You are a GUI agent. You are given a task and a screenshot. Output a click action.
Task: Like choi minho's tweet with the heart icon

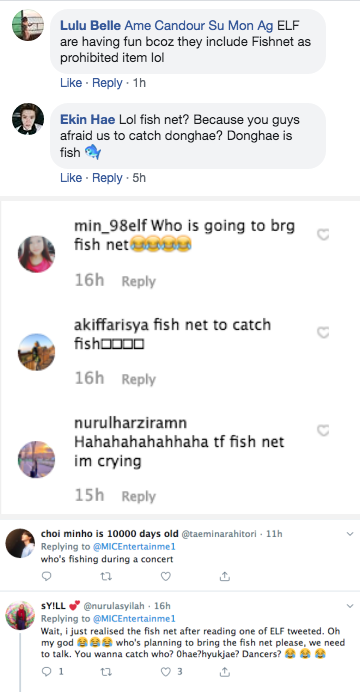[x=165, y=576]
